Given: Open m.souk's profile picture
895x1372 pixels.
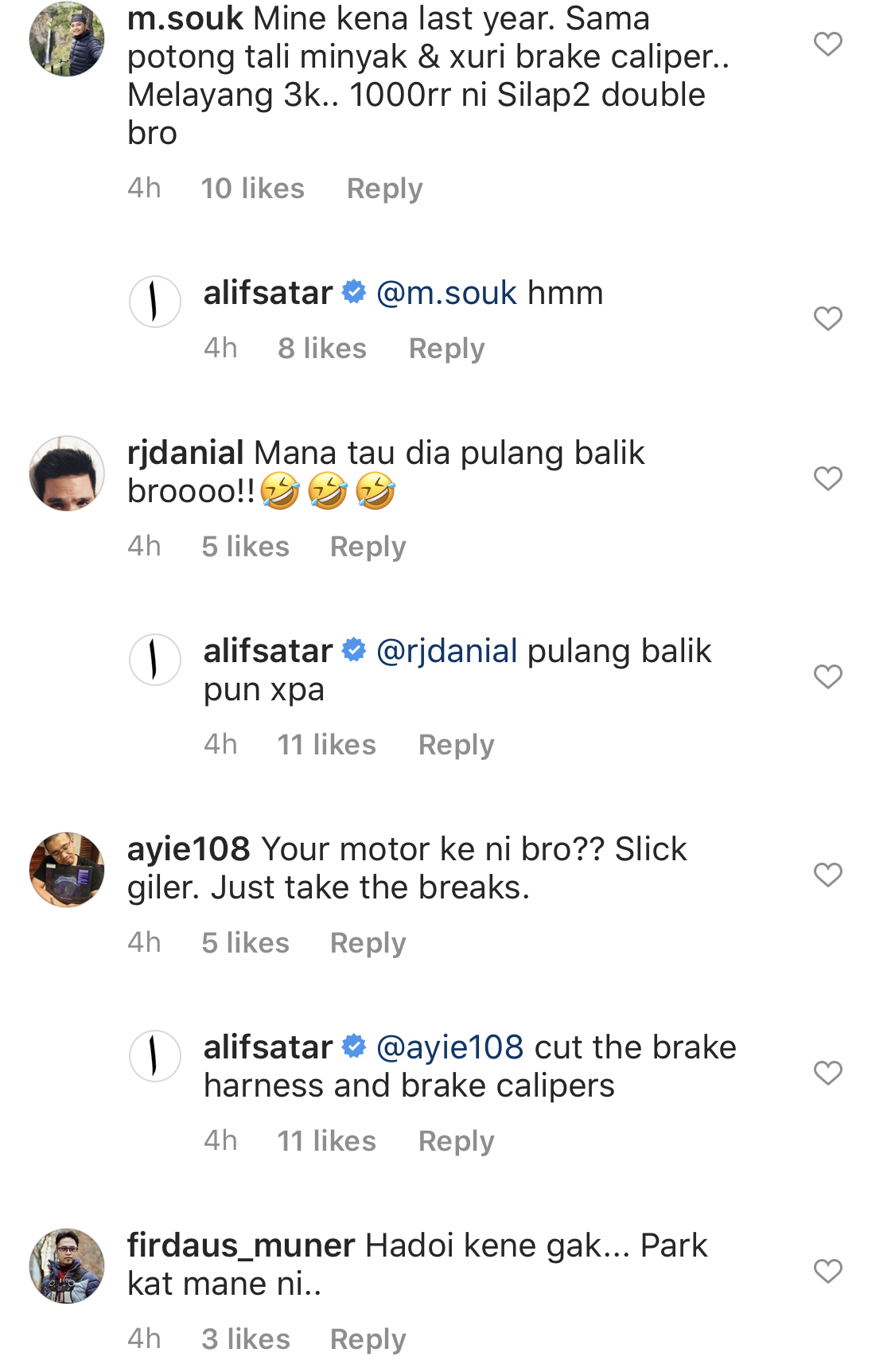Looking at the screenshot, I should [67, 39].
